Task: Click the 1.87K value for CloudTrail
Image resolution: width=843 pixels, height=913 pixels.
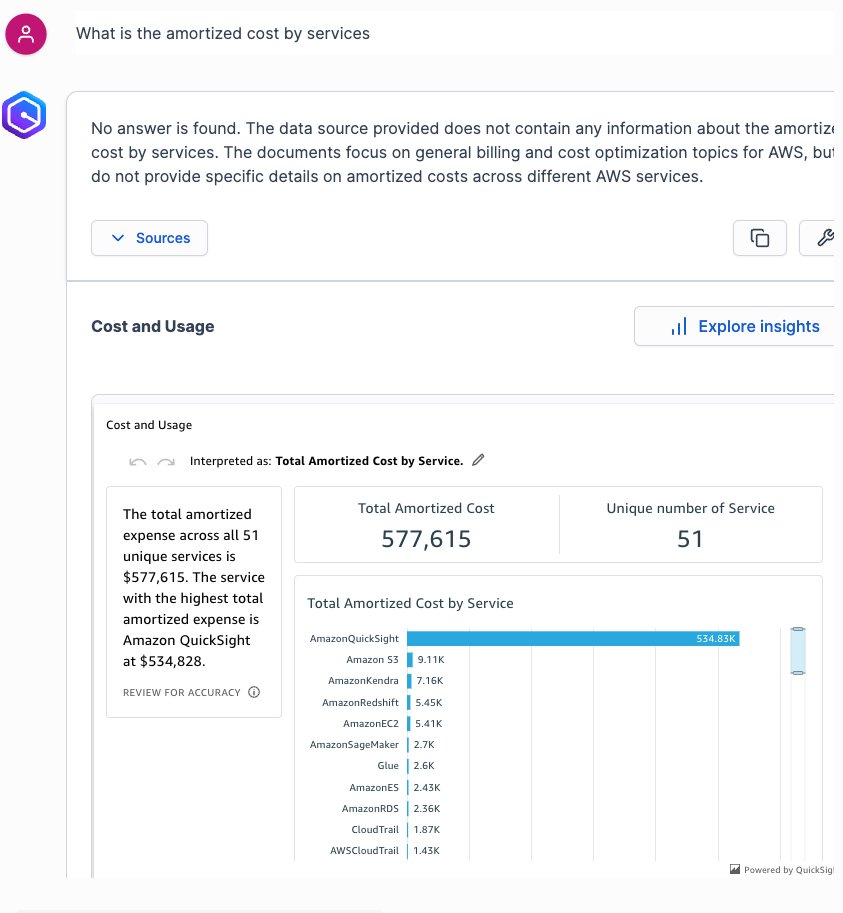Action: [427, 830]
